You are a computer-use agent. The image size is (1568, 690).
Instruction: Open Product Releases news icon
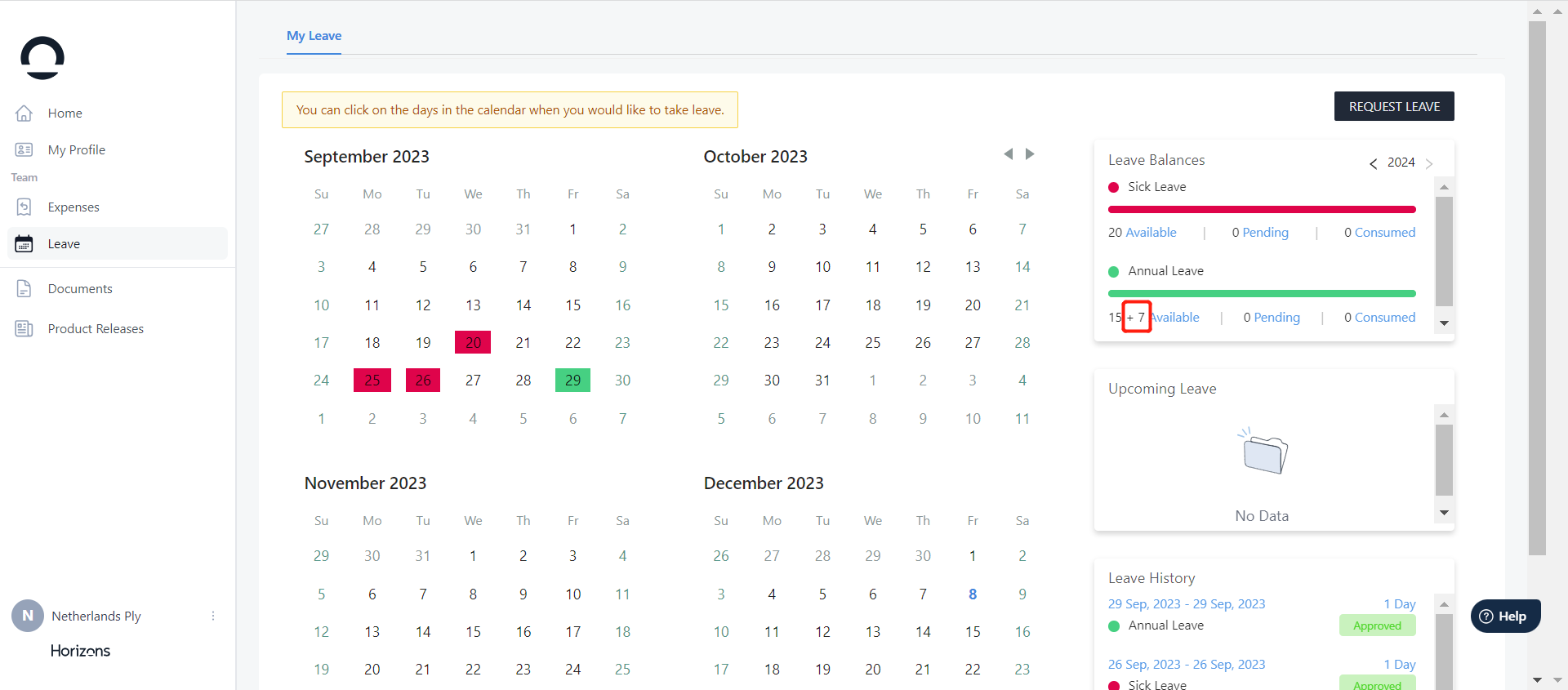pyautogui.click(x=24, y=328)
